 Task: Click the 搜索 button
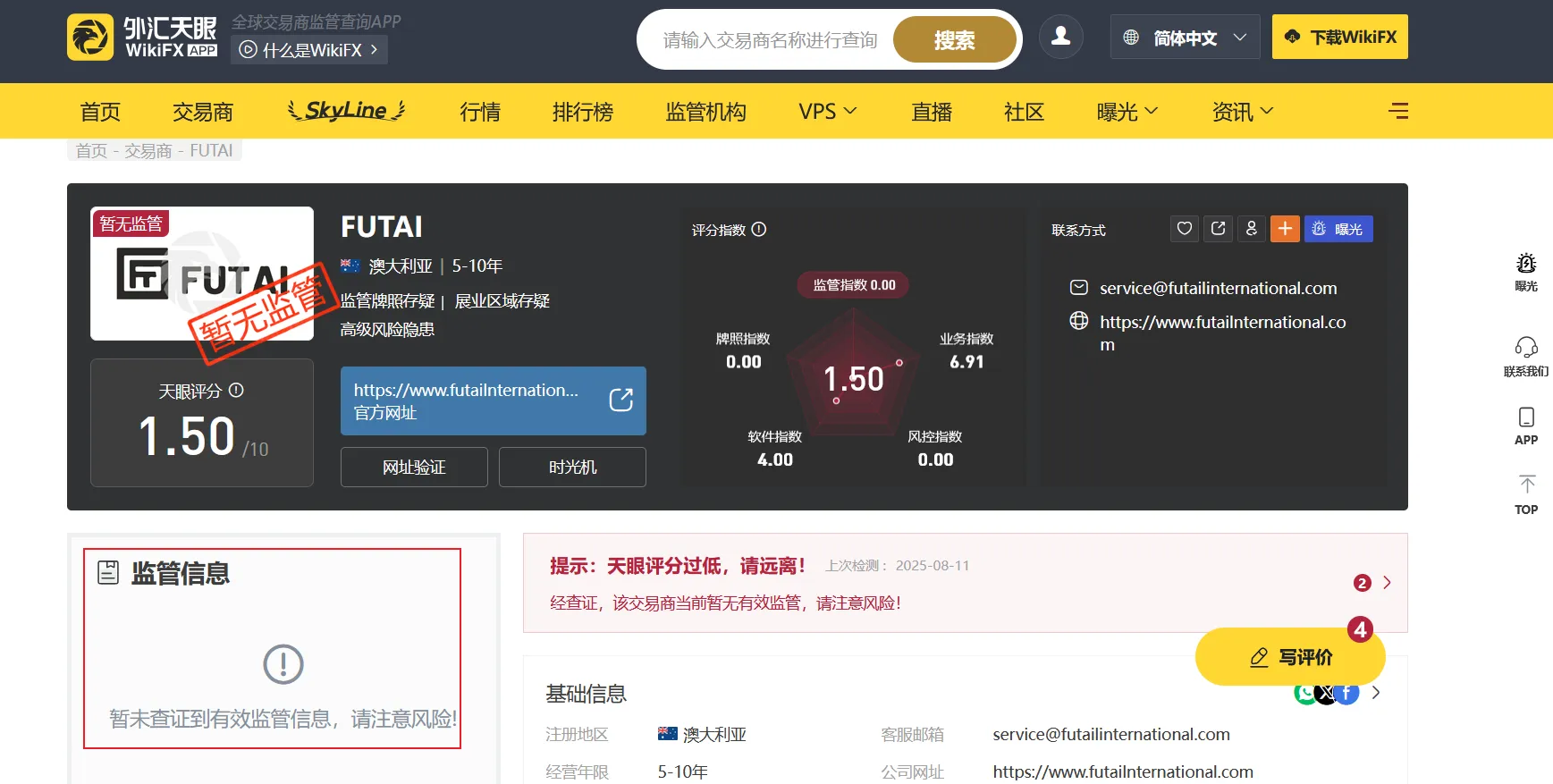(x=955, y=39)
